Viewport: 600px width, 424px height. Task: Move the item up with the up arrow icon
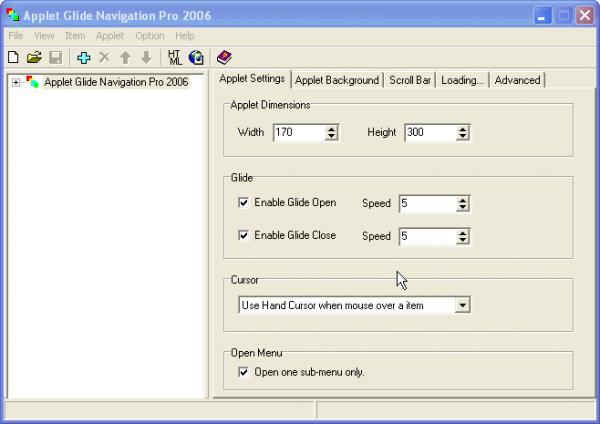pos(125,58)
